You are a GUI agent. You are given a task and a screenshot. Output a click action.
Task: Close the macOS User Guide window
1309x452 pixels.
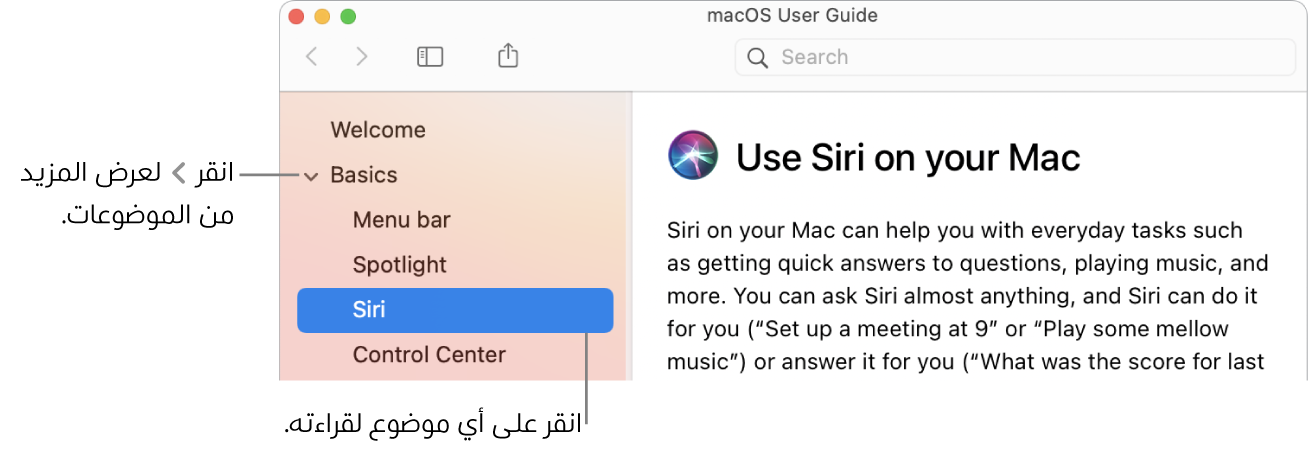click(296, 16)
